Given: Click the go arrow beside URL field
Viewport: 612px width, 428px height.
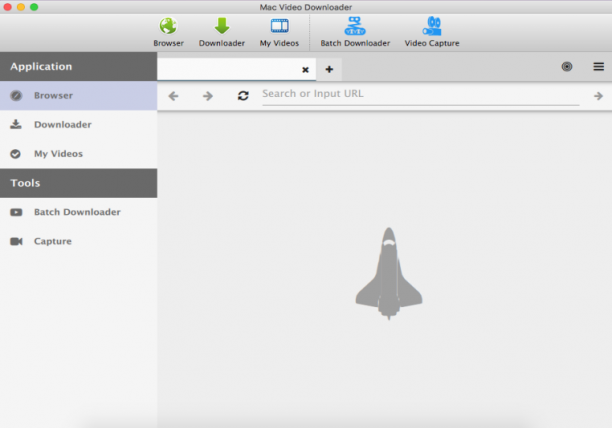Looking at the screenshot, I should pos(598,96).
